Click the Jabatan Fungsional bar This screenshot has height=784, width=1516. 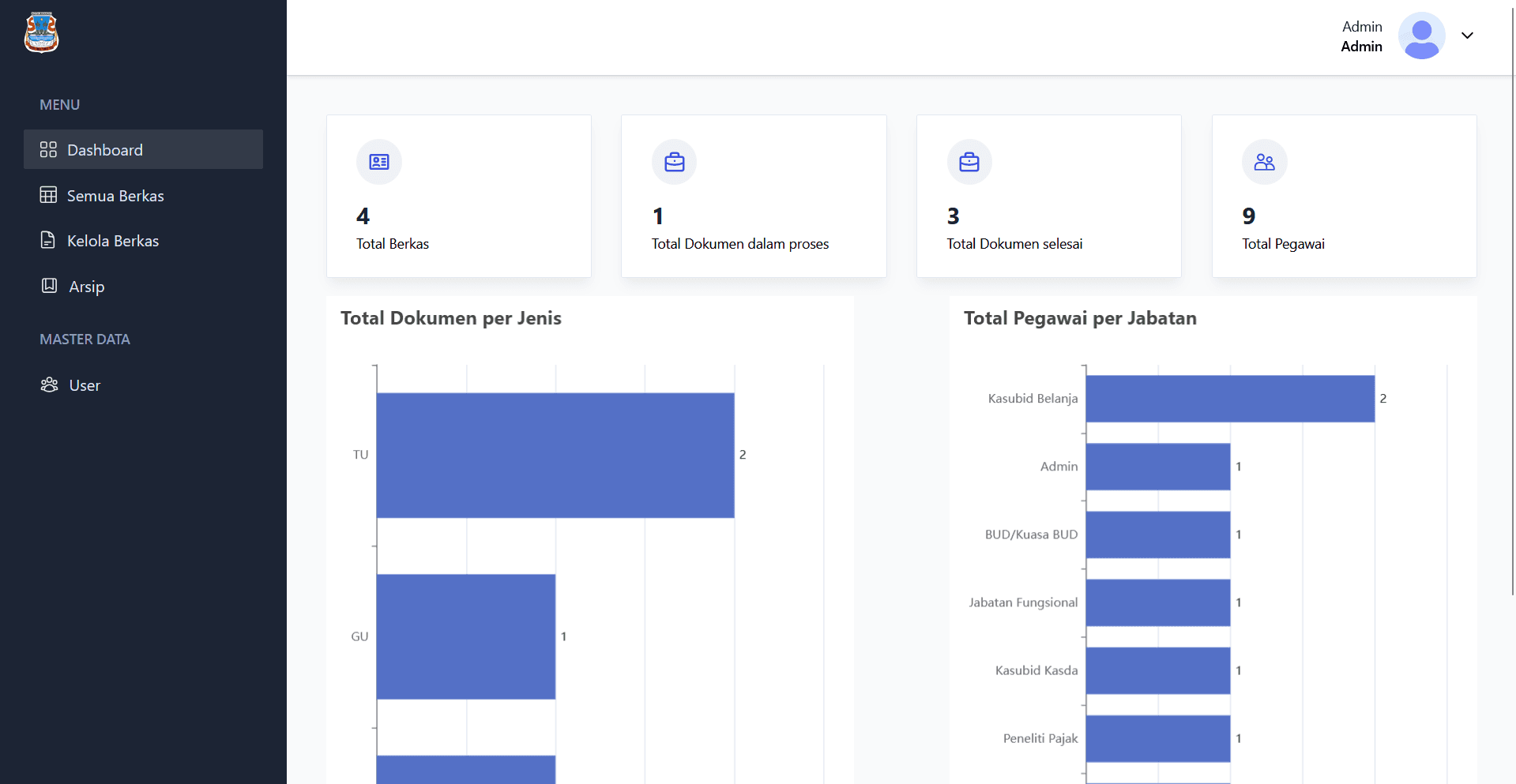click(1158, 602)
